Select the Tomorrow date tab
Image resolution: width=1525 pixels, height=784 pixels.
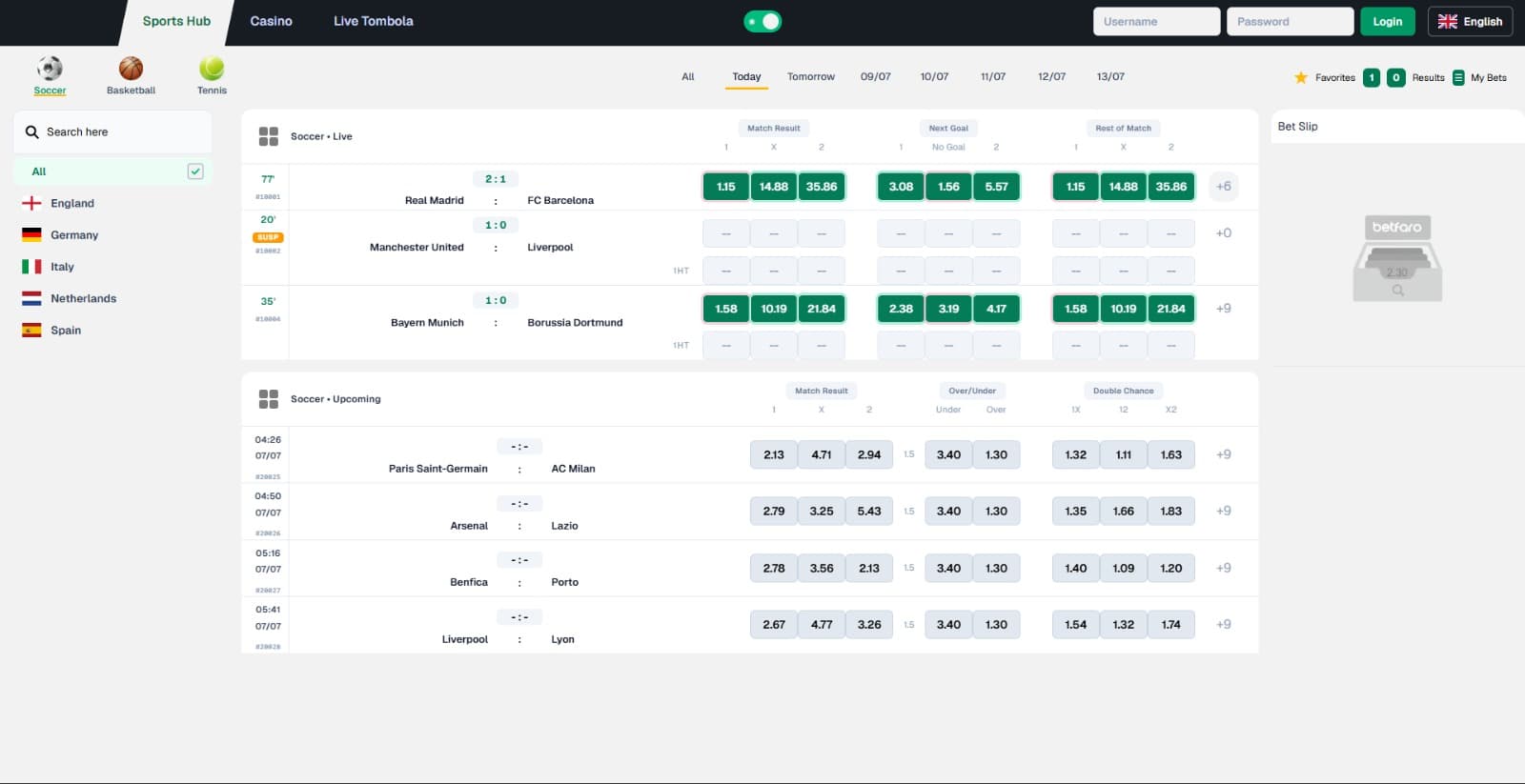(x=811, y=77)
